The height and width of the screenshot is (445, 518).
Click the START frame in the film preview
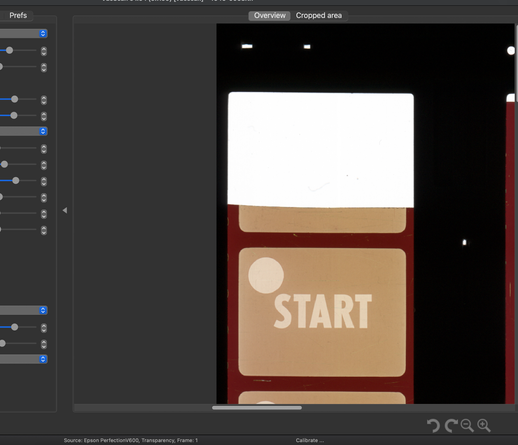point(322,312)
